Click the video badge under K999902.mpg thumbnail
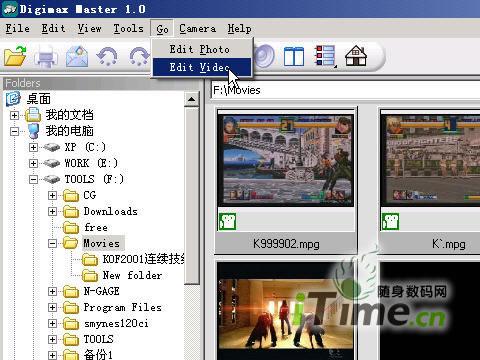480x360 pixels. point(227,222)
